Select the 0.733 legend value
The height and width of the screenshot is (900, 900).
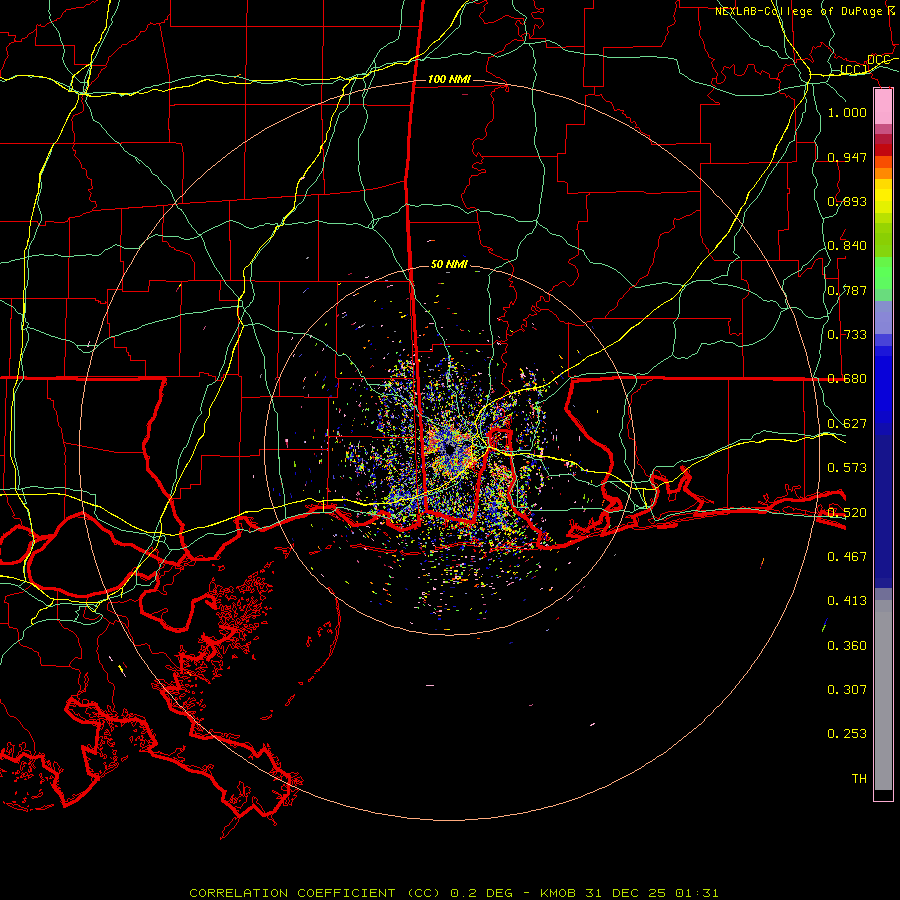[847, 334]
